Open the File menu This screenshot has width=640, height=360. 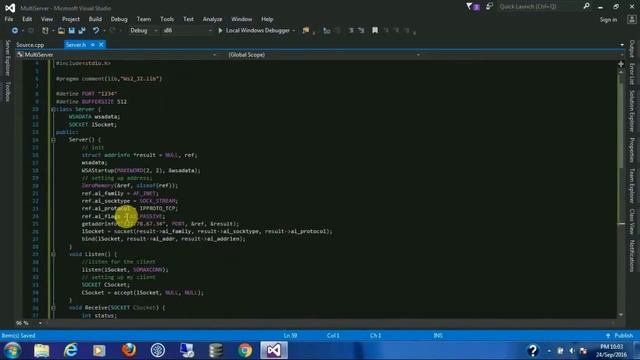click(9, 19)
